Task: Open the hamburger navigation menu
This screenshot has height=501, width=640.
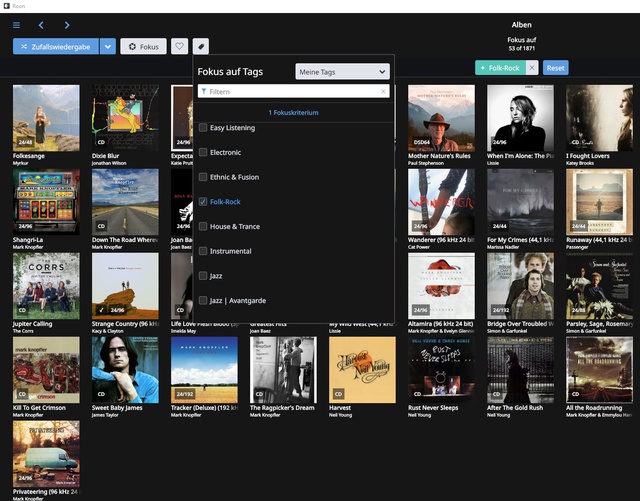Action: pos(16,25)
